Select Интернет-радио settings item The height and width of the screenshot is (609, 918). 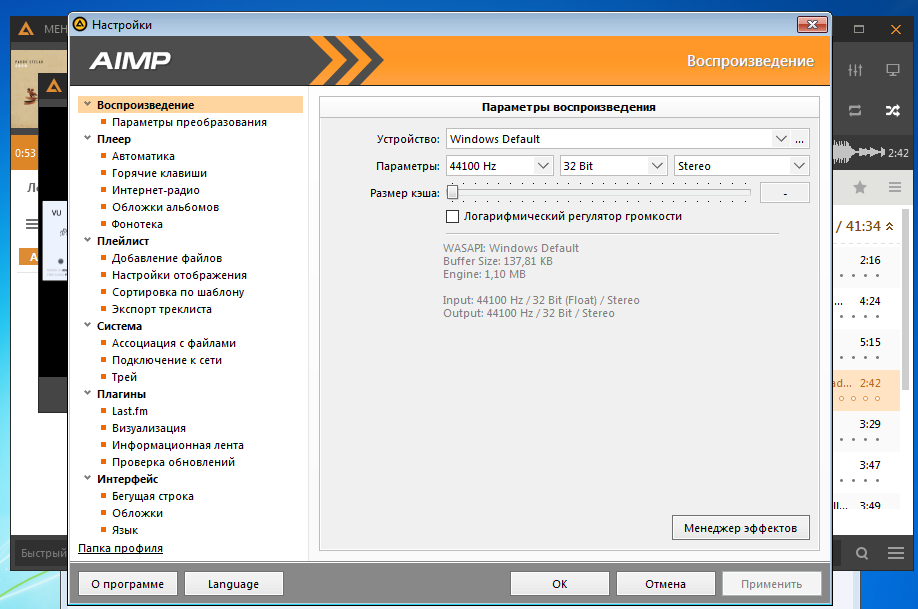pyautogui.click(x=156, y=190)
